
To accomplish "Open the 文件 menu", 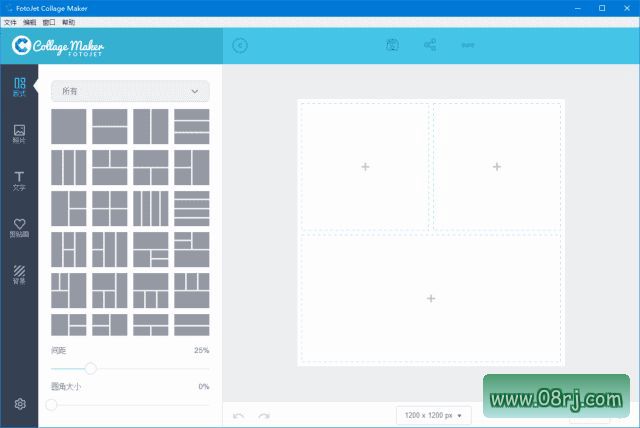I will click(x=11, y=21).
